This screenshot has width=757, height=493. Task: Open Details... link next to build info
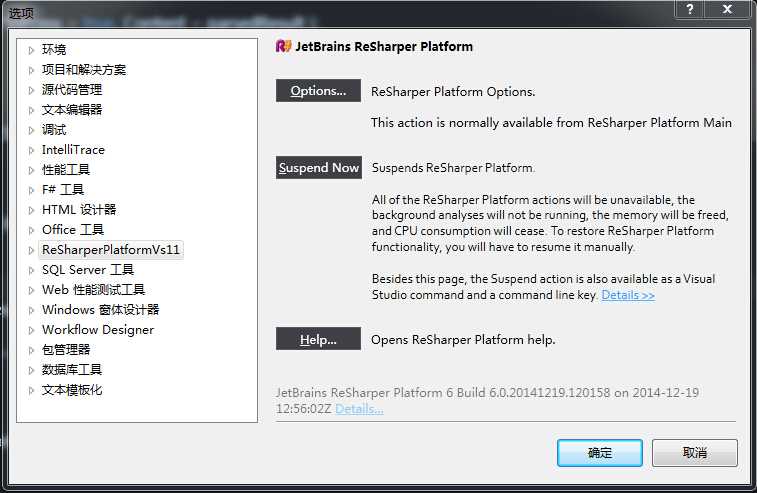click(359, 409)
